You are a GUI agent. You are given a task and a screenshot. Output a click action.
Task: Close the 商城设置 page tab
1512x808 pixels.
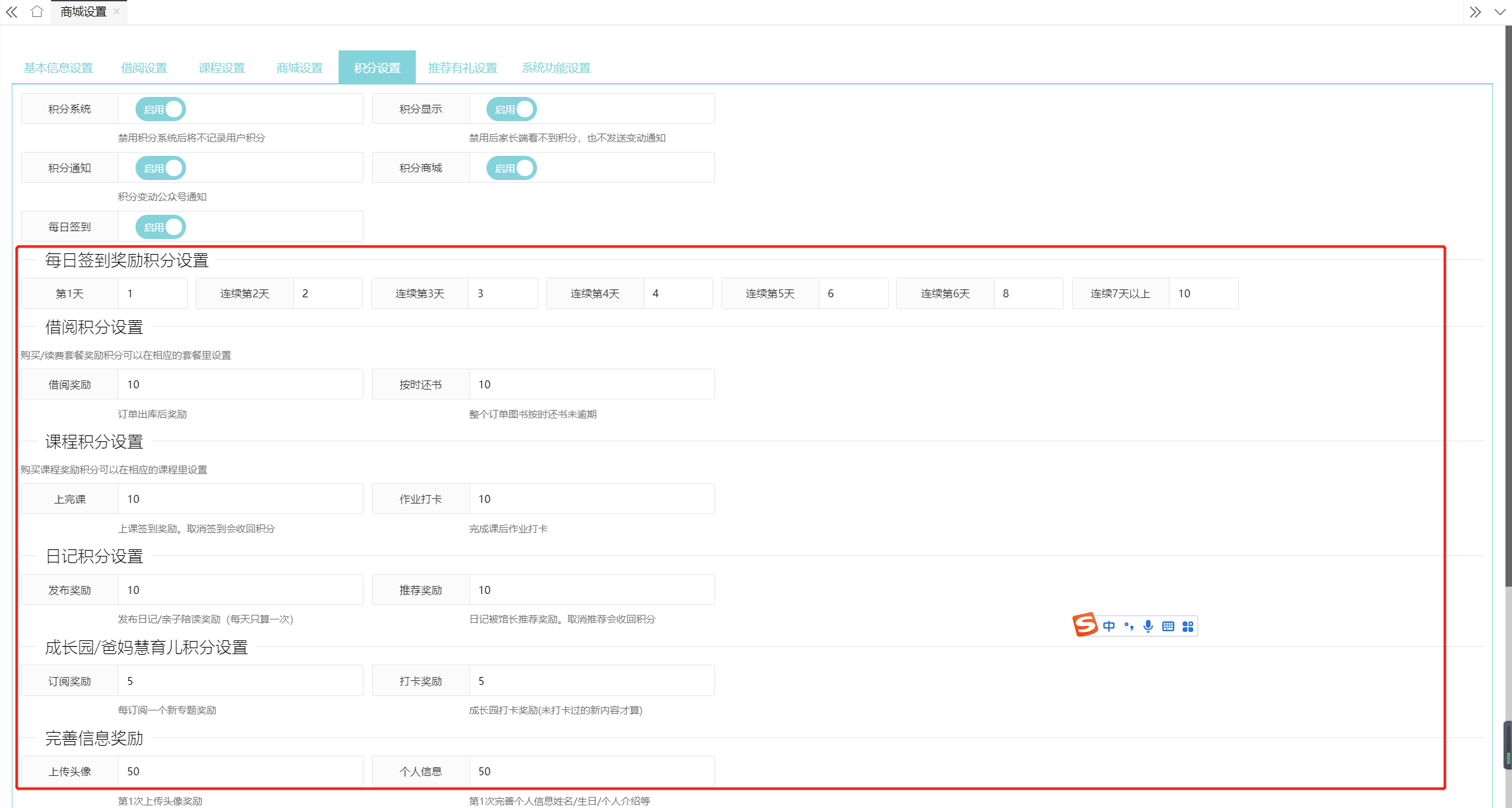click(x=117, y=11)
